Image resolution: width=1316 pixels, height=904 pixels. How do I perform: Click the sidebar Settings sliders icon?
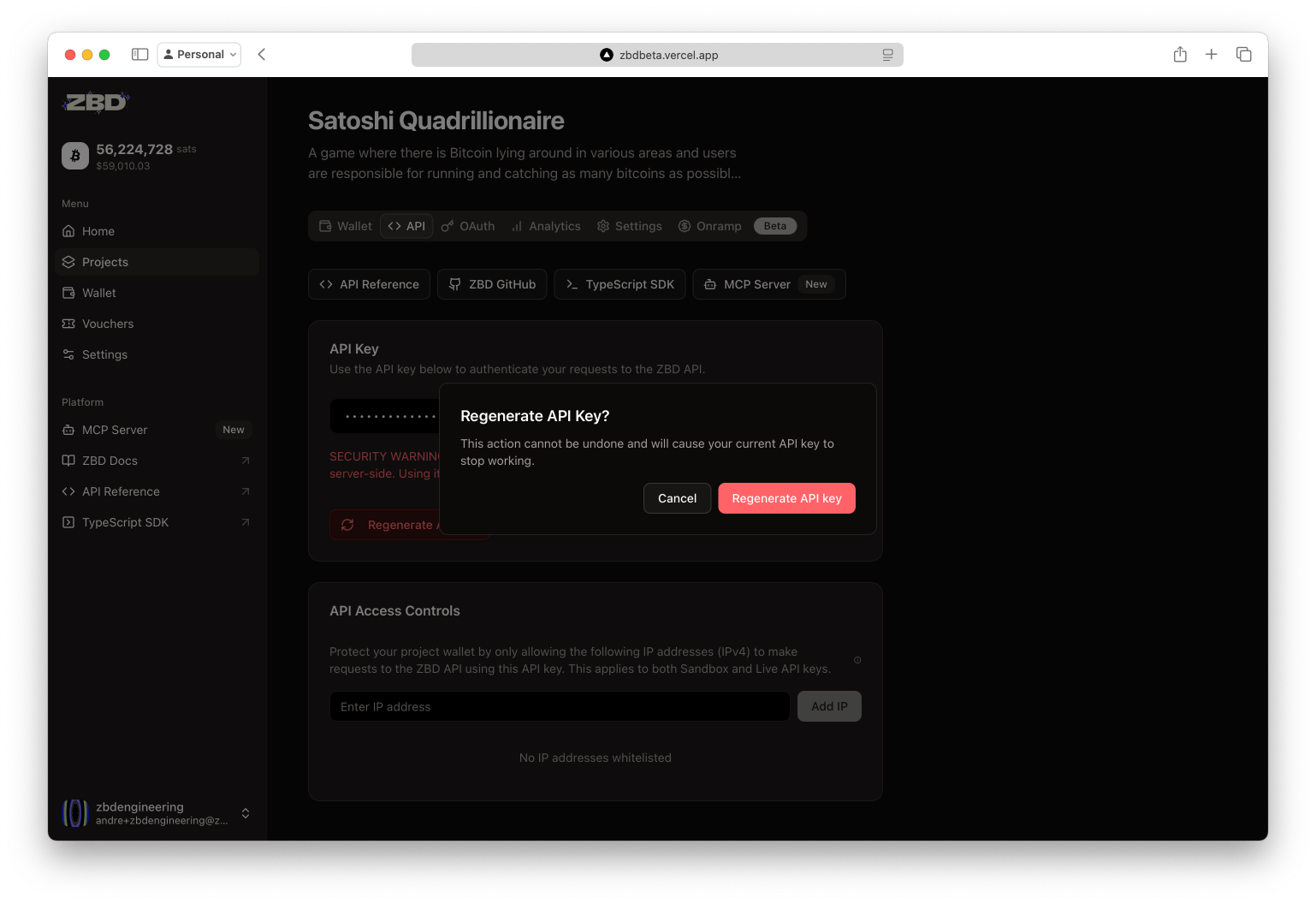pos(68,354)
